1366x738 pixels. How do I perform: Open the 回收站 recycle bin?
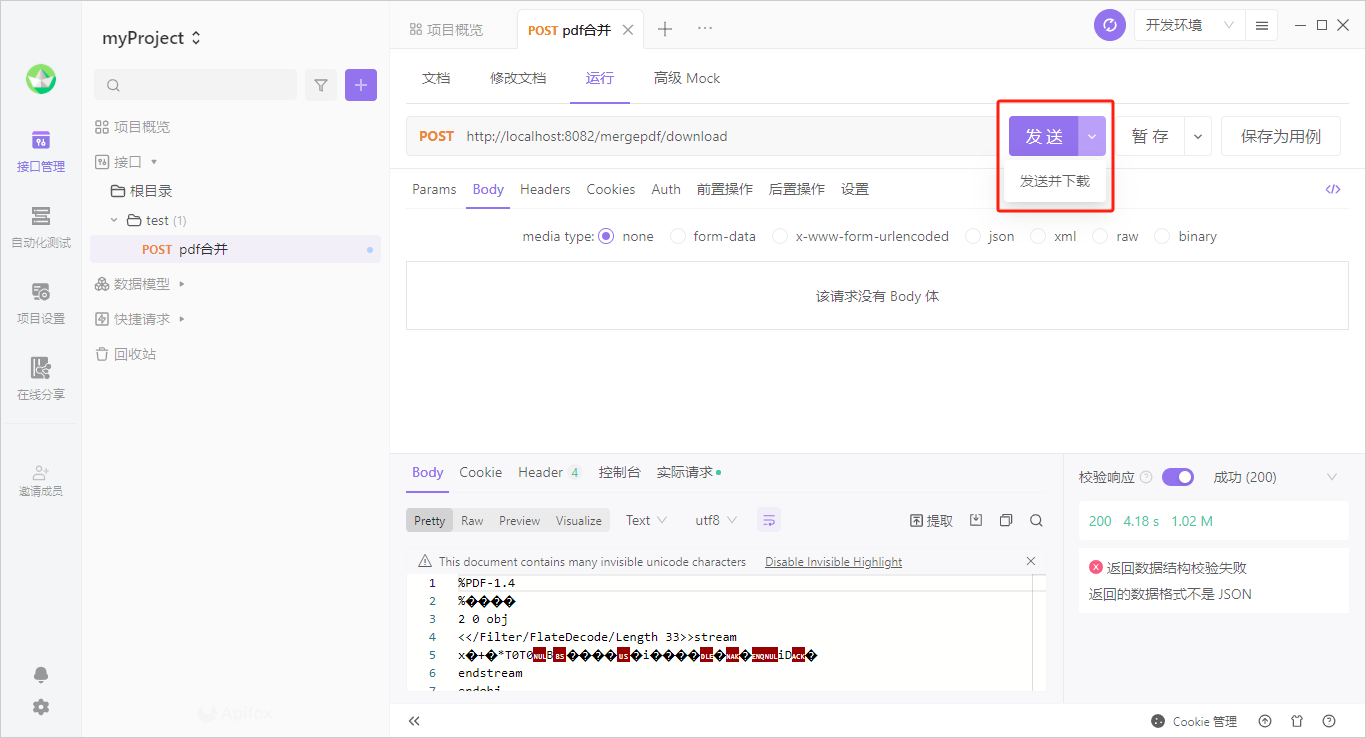126,354
